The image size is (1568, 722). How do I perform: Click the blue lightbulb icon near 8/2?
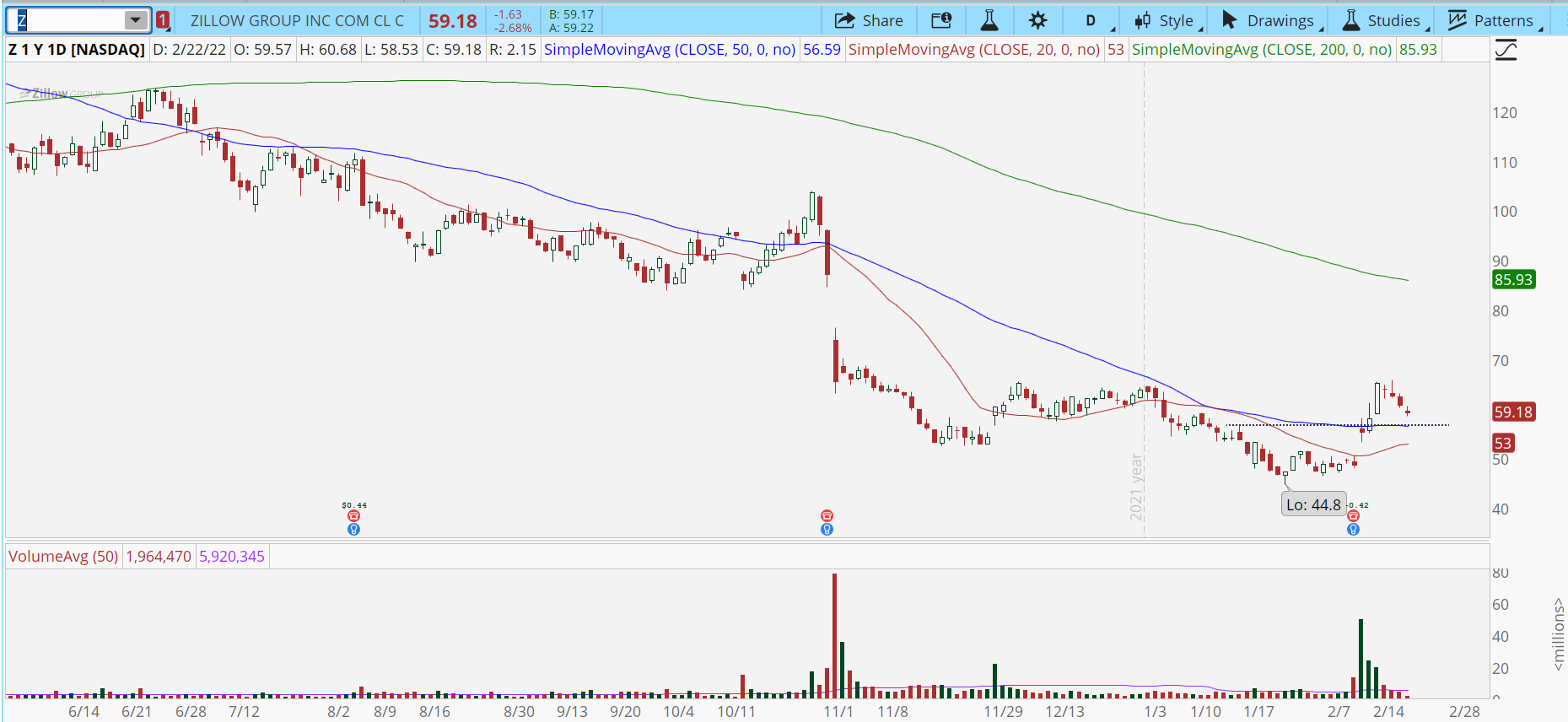tap(353, 530)
